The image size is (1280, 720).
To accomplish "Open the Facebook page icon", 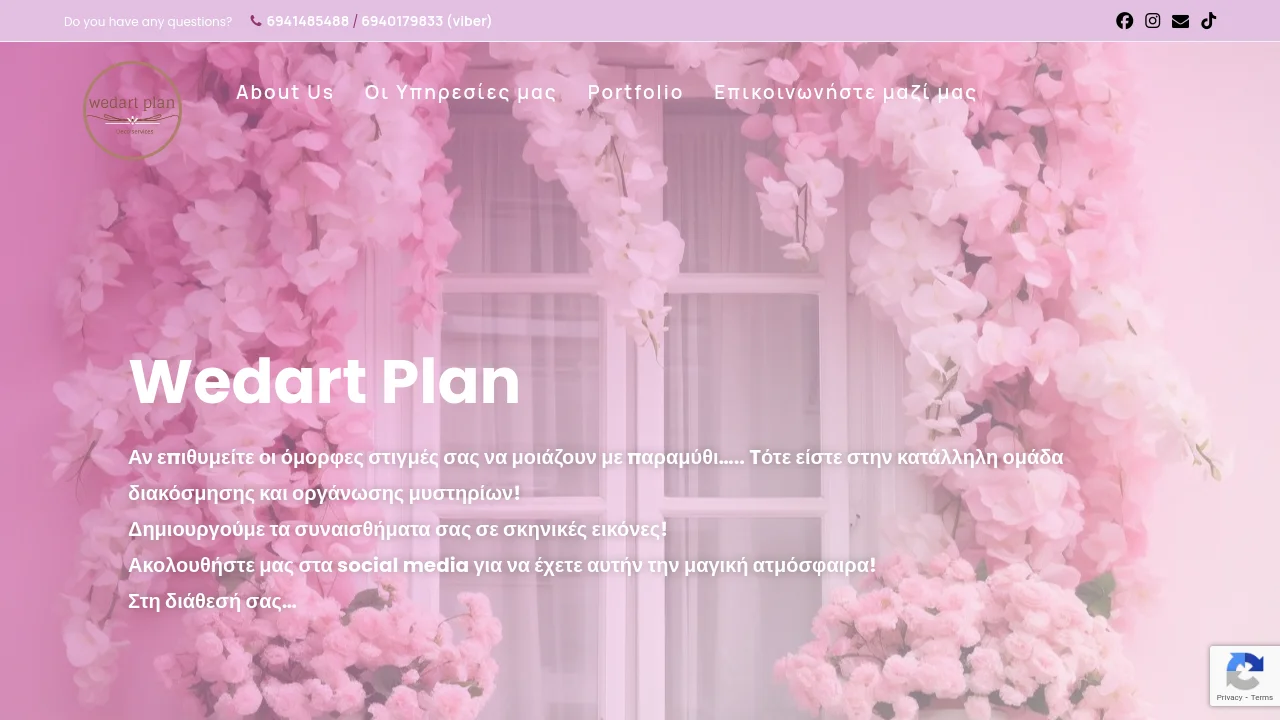I will coord(1125,21).
